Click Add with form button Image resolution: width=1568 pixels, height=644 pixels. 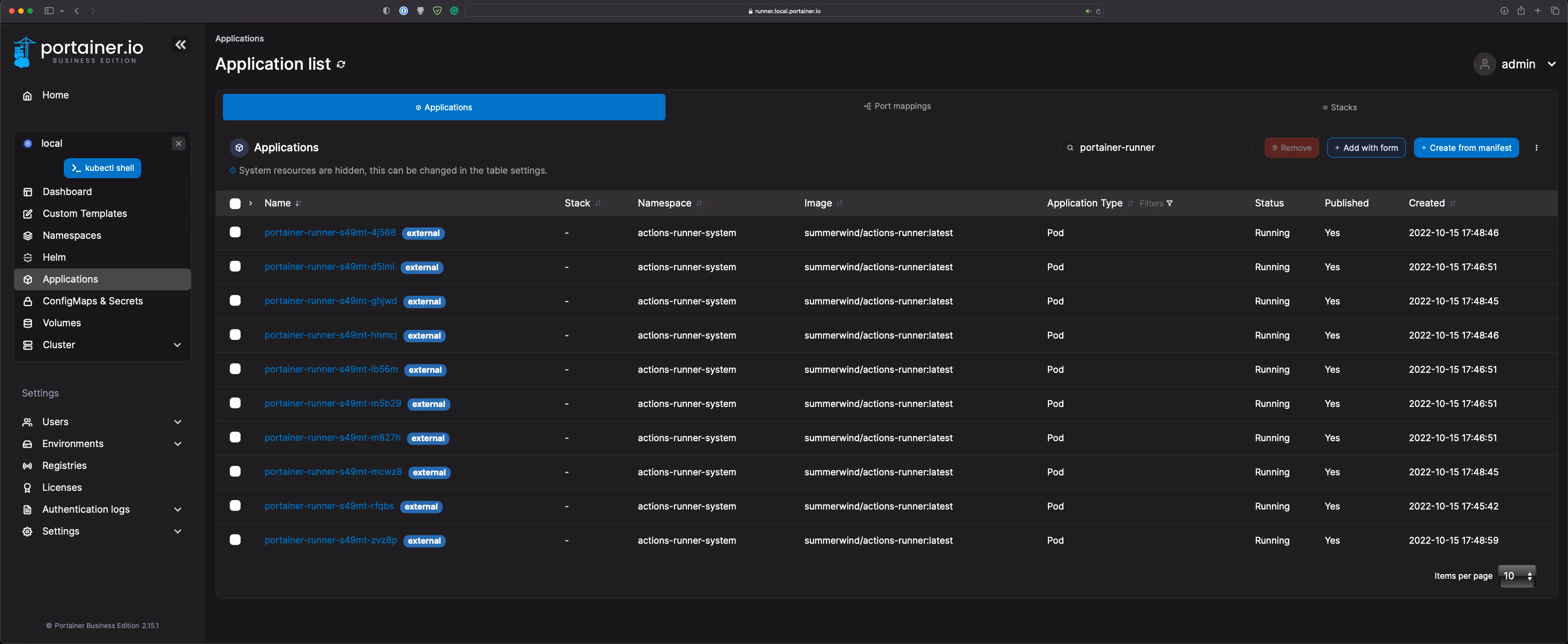pos(1366,148)
